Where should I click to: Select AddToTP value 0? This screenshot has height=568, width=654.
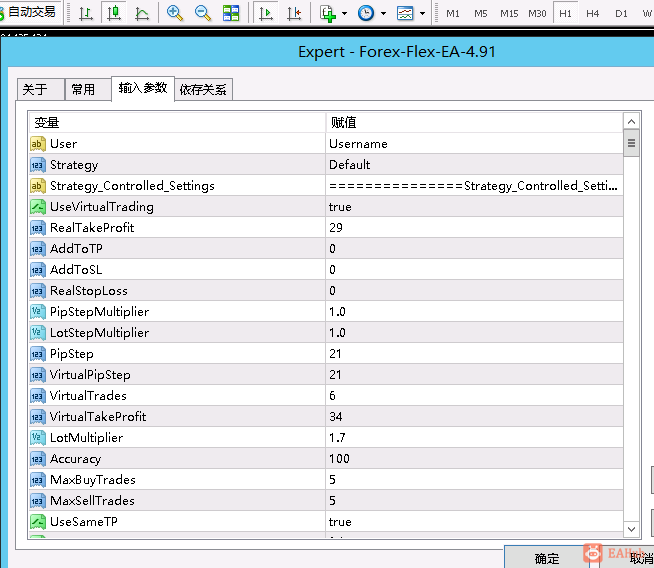pyautogui.click(x=474, y=249)
